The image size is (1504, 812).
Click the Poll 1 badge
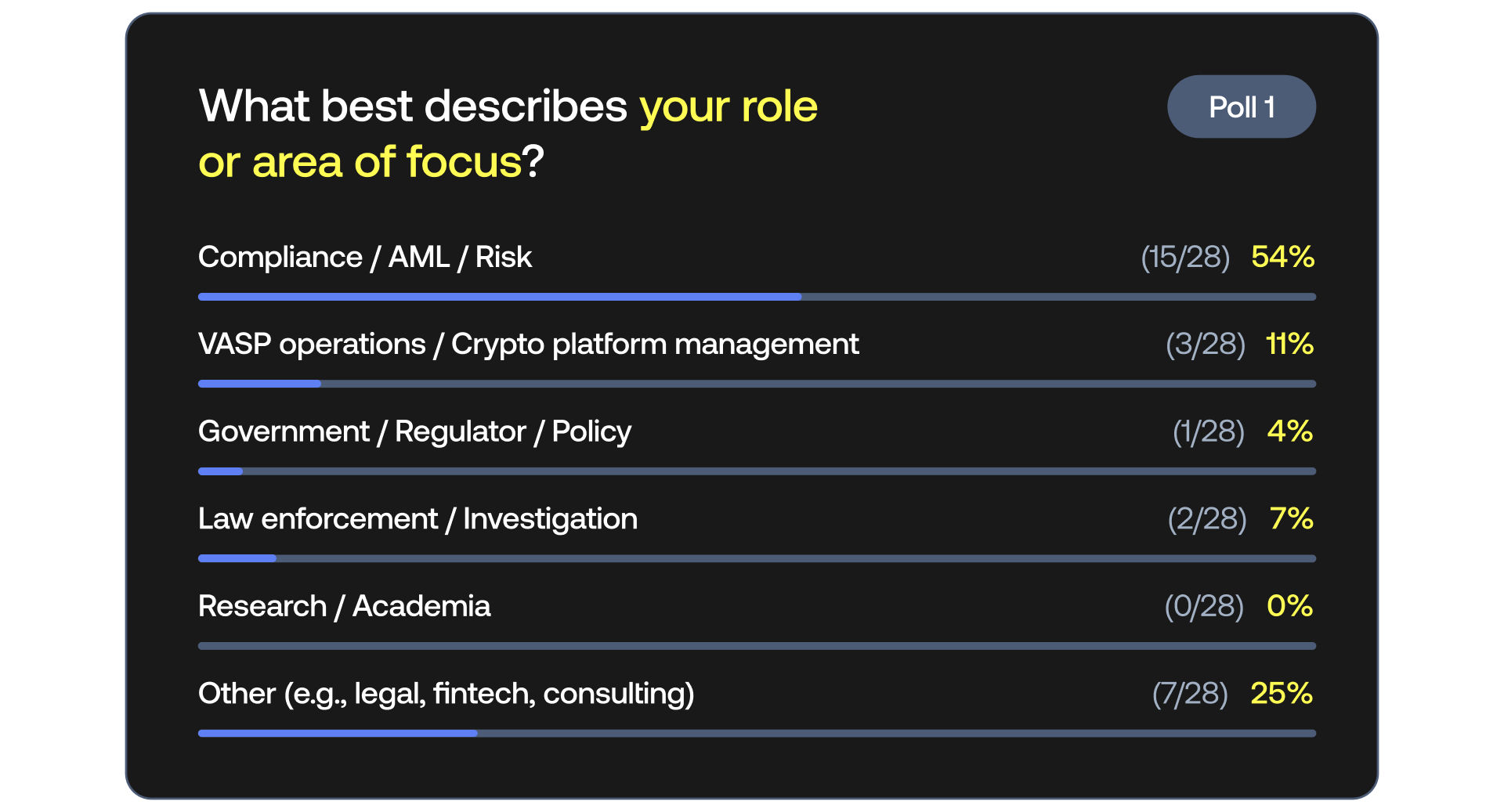click(x=1241, y=107)
